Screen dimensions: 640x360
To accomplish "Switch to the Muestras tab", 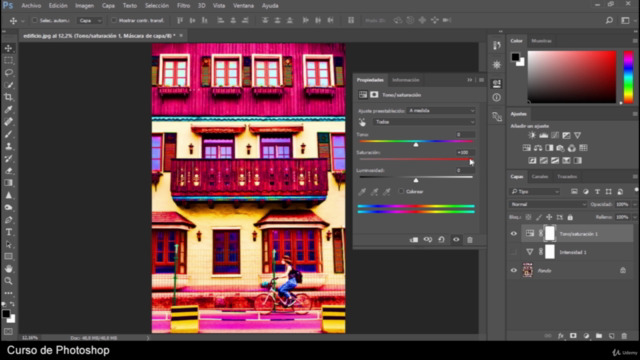I will pos(541,41).
